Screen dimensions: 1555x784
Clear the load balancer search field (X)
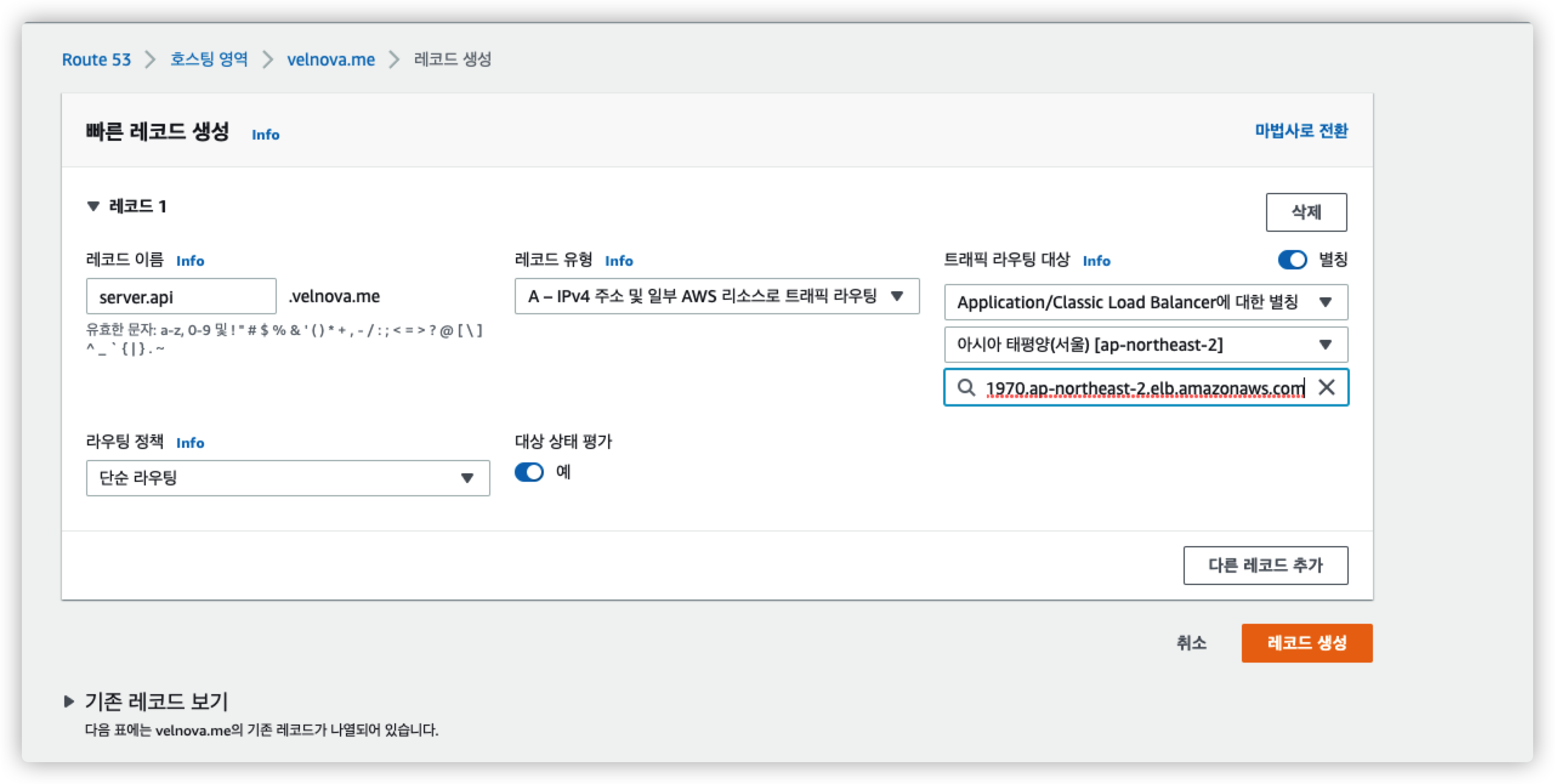[1327, 387]
